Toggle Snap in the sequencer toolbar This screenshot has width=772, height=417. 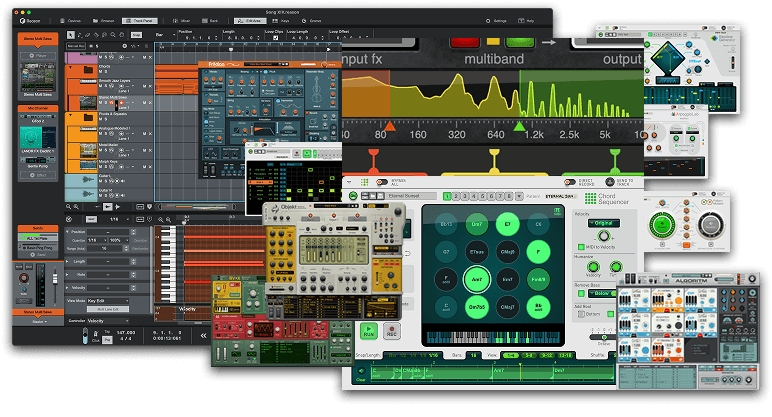click(136, 35)
